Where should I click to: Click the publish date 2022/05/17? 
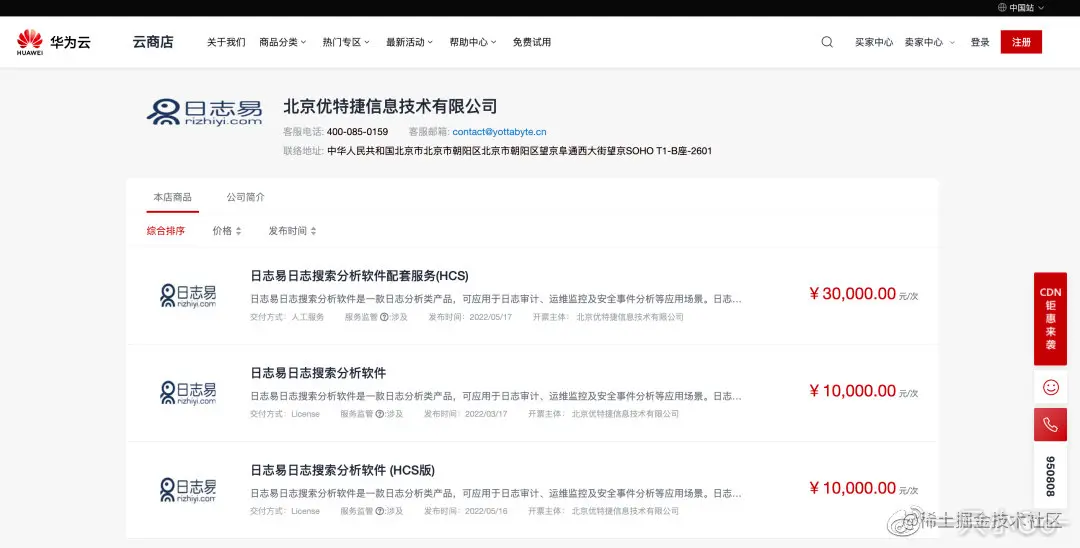490,317
